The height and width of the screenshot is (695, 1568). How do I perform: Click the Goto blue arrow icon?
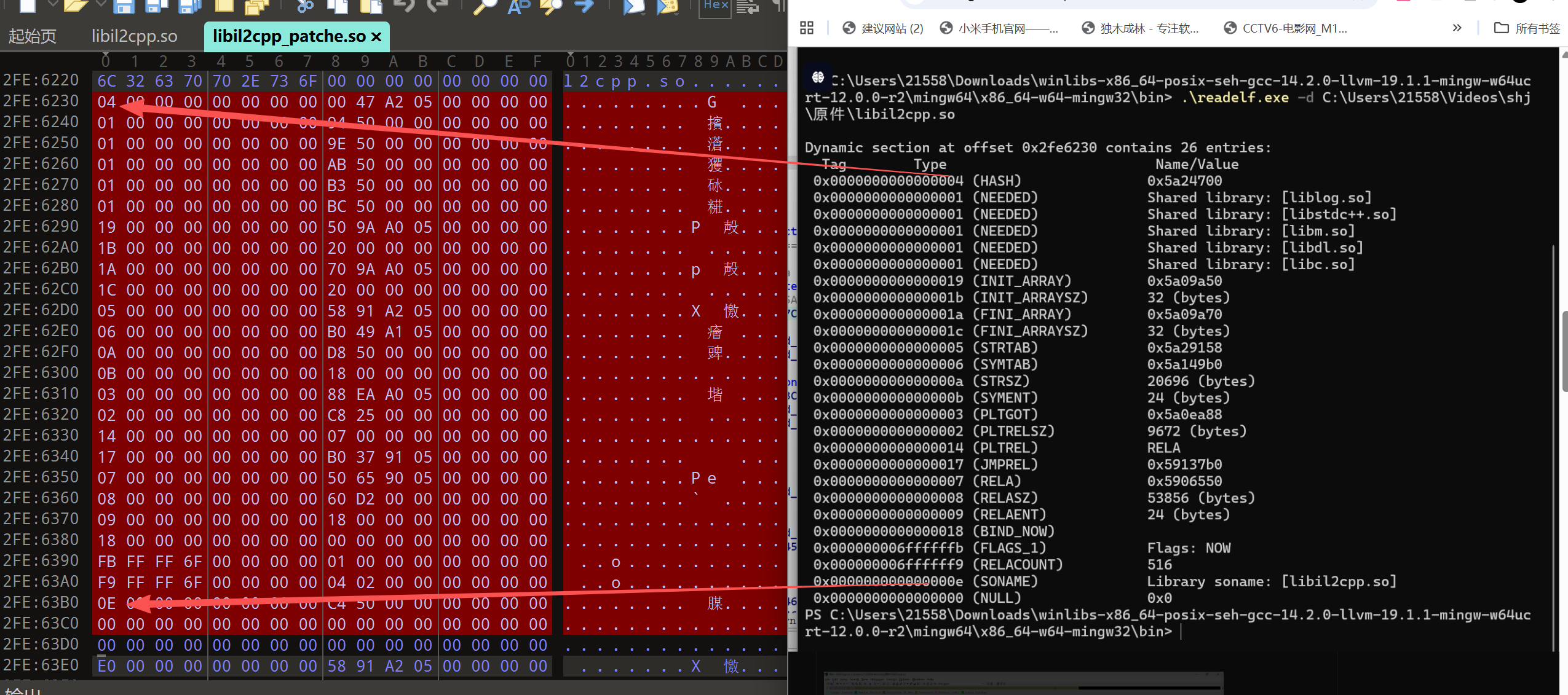tap(584, 6)
